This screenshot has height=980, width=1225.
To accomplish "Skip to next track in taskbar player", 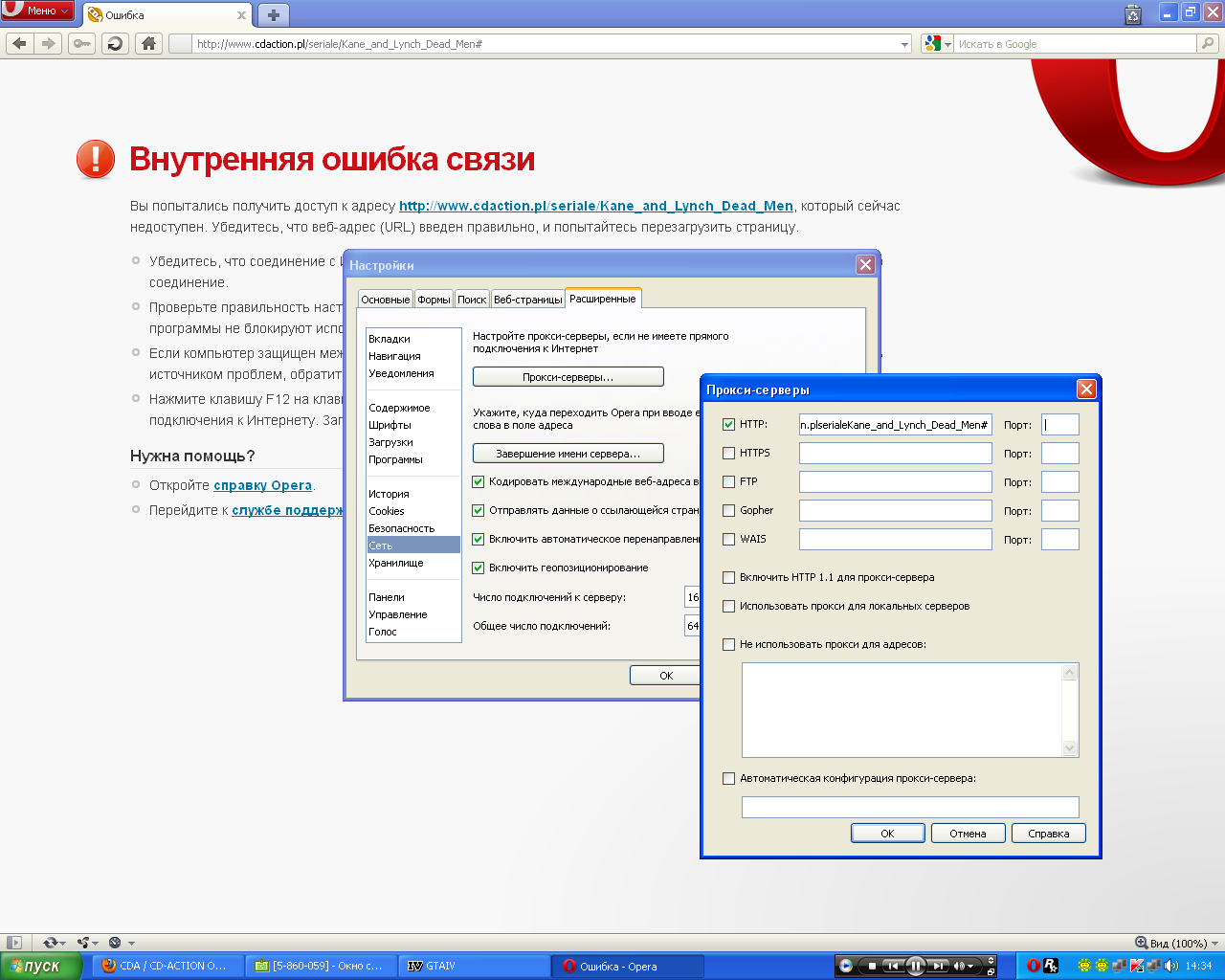I will click(x=938, y=966).
